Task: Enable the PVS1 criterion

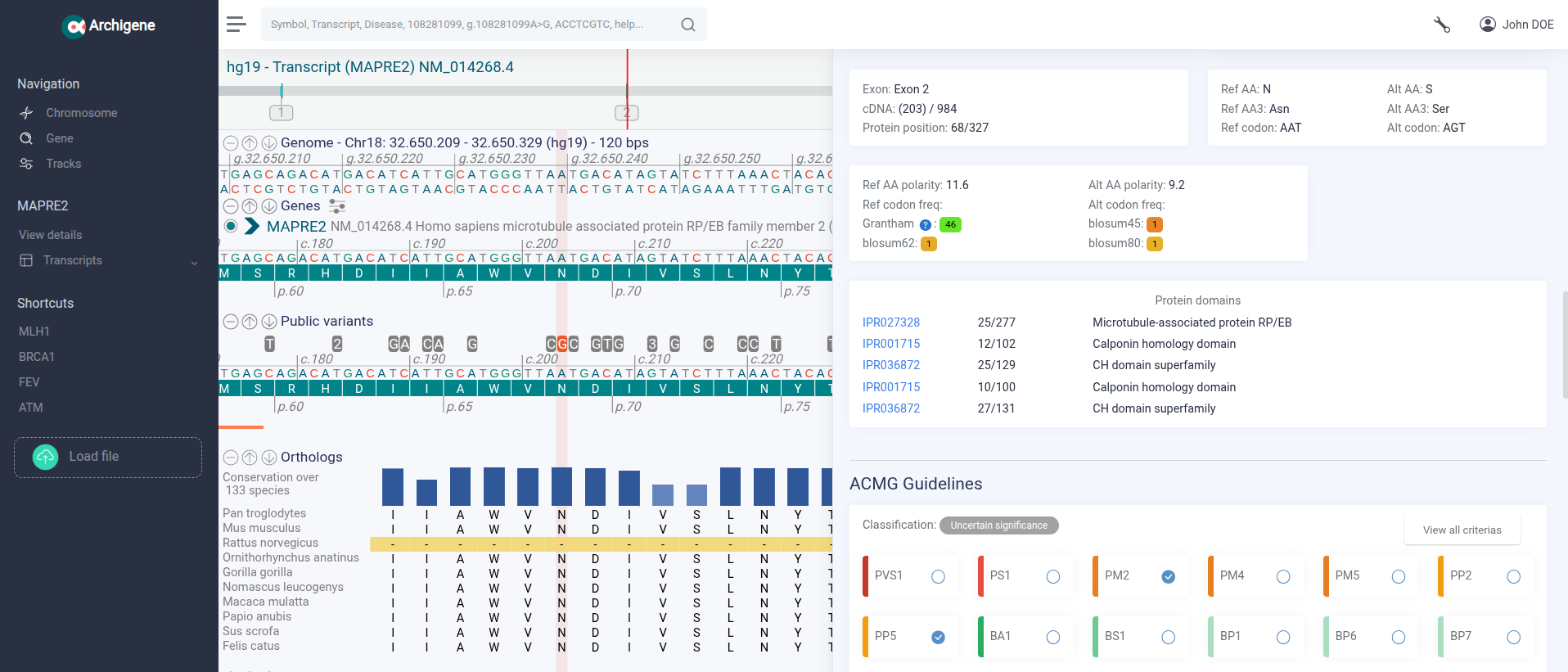Action: 938,577
